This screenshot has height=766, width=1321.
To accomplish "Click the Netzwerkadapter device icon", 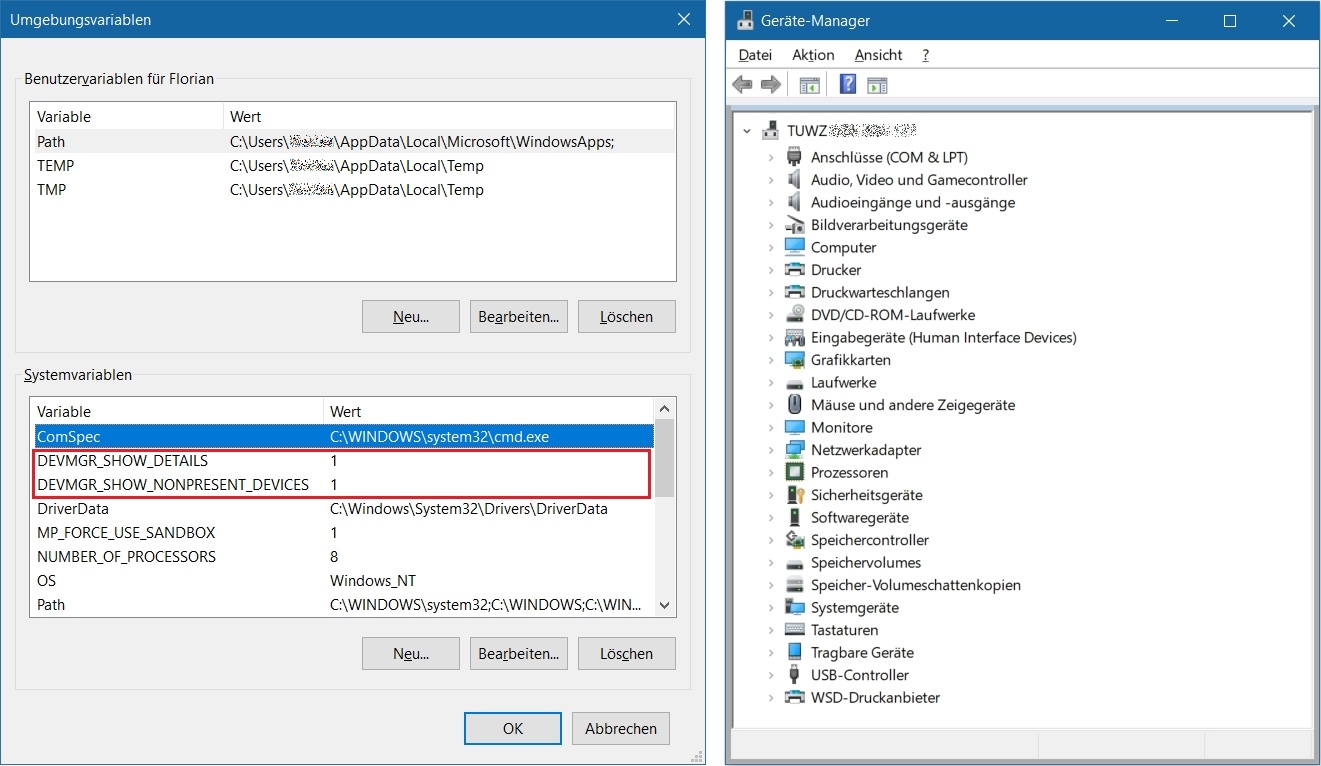I will coord(795,450).
